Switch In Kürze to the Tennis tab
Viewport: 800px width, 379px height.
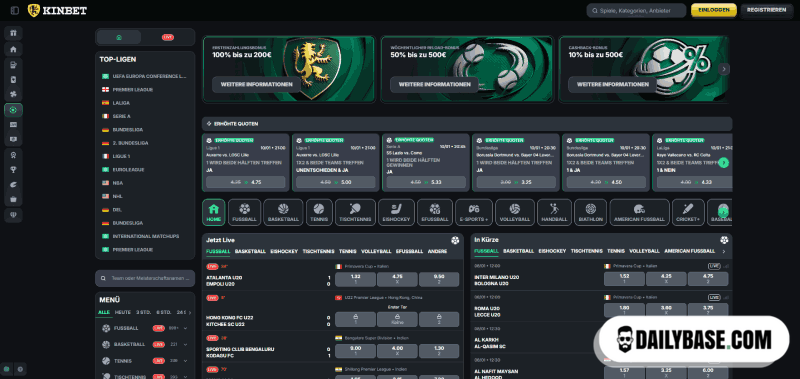click(x=616, y=251)
